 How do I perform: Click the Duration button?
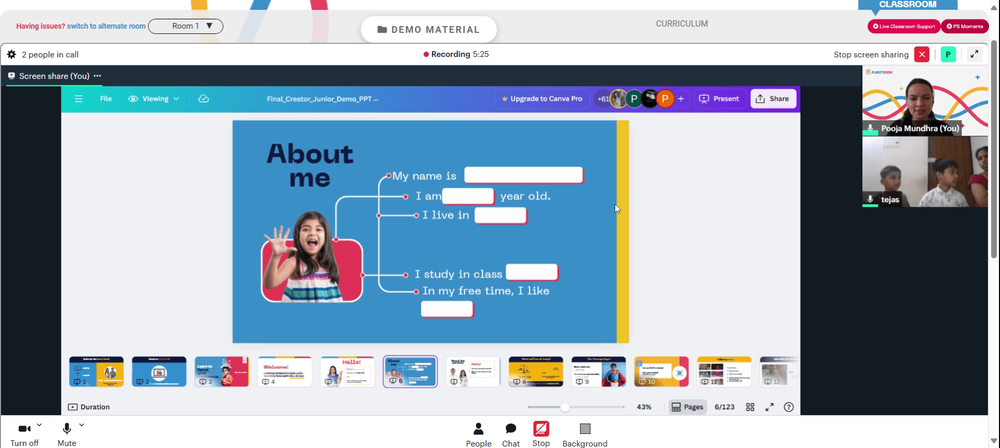[x=89, y=407]
